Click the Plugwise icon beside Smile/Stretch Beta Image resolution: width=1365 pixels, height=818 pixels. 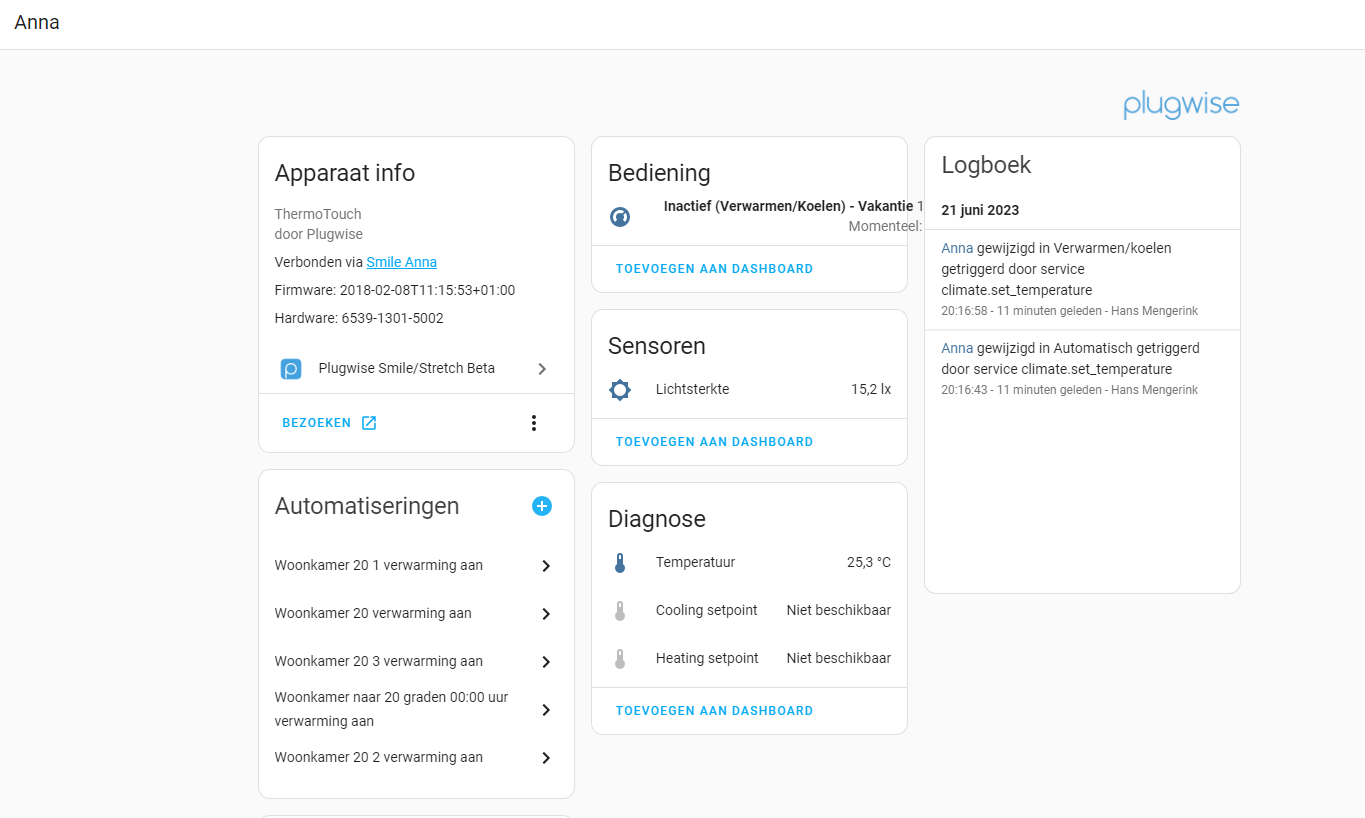[x=290, y=368]
